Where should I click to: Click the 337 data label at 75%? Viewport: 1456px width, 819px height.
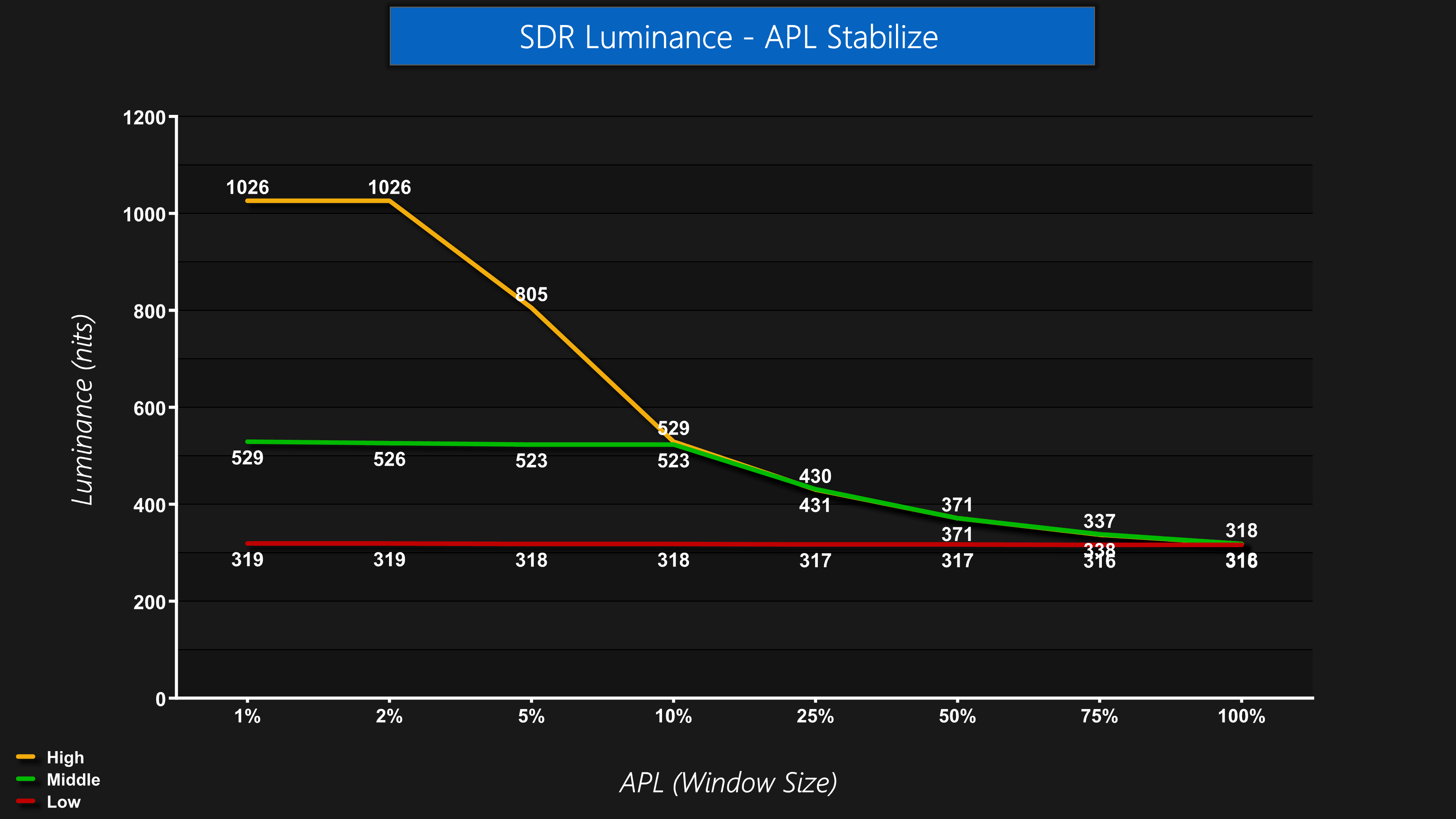click(1099, 521)
